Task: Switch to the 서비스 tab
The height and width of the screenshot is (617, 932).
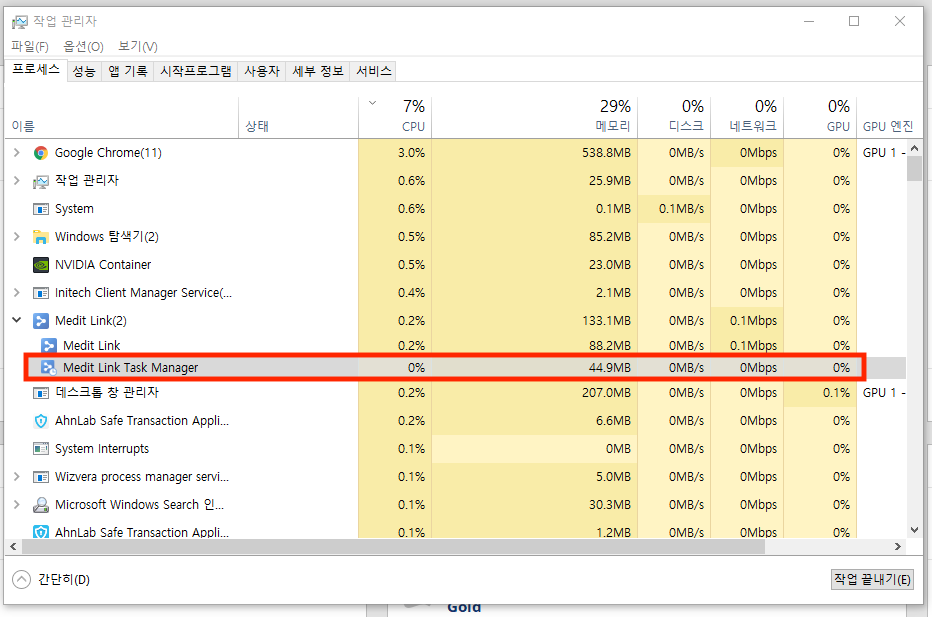Action: (x=374, y=71)
